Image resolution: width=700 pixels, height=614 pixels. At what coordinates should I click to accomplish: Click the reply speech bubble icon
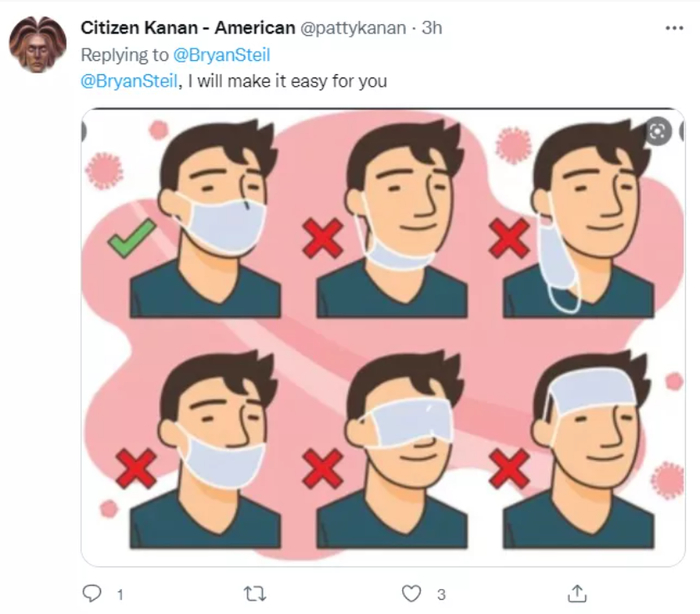click(91, 594)
